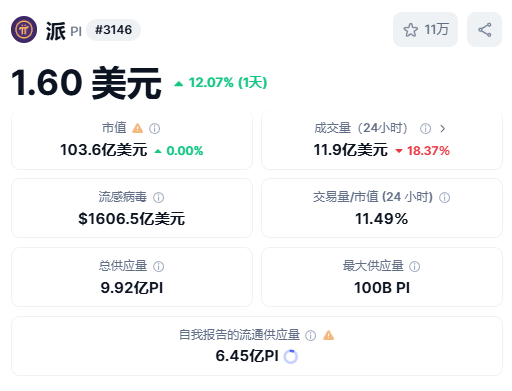512x391 pixels.
Task: Click the 1.60 美元 price text
Action: tap(86, 83)
